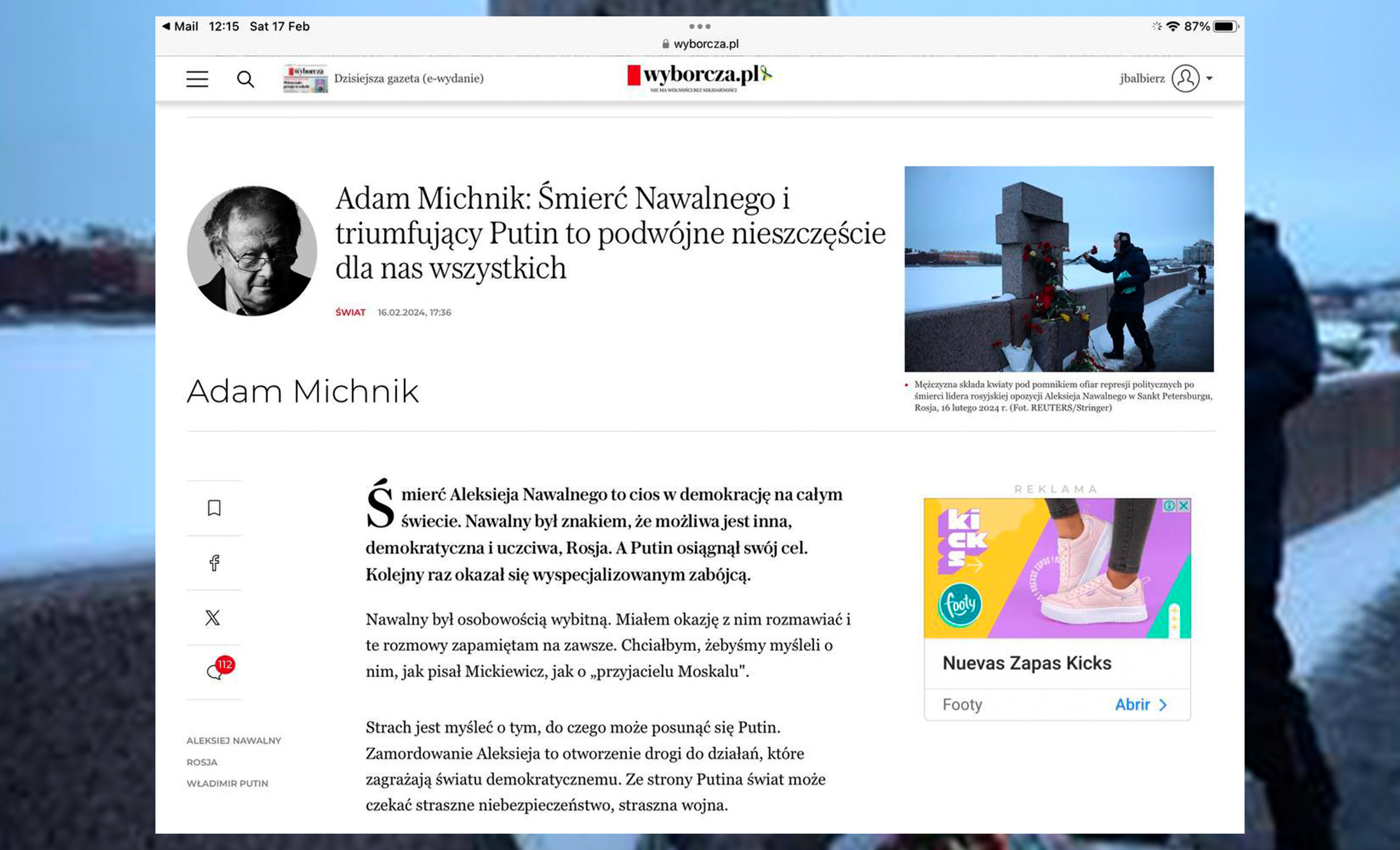Expand the jbalbierz account dropdown arrow
The height and width of the screenshot is (850, 1400).
click(x=1209, y=79)
